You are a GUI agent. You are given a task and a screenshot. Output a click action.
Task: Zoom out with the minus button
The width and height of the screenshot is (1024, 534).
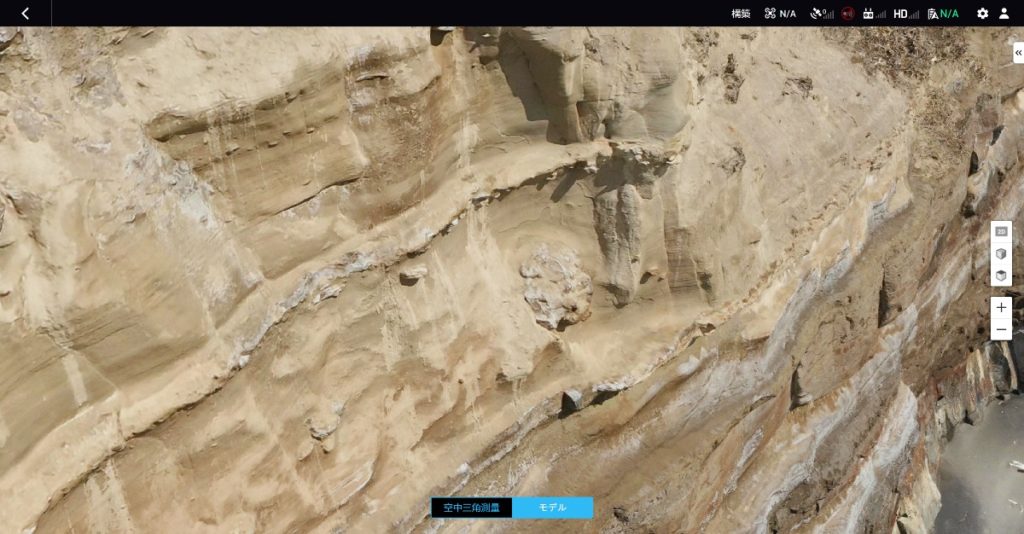[x=1001, y=329]
